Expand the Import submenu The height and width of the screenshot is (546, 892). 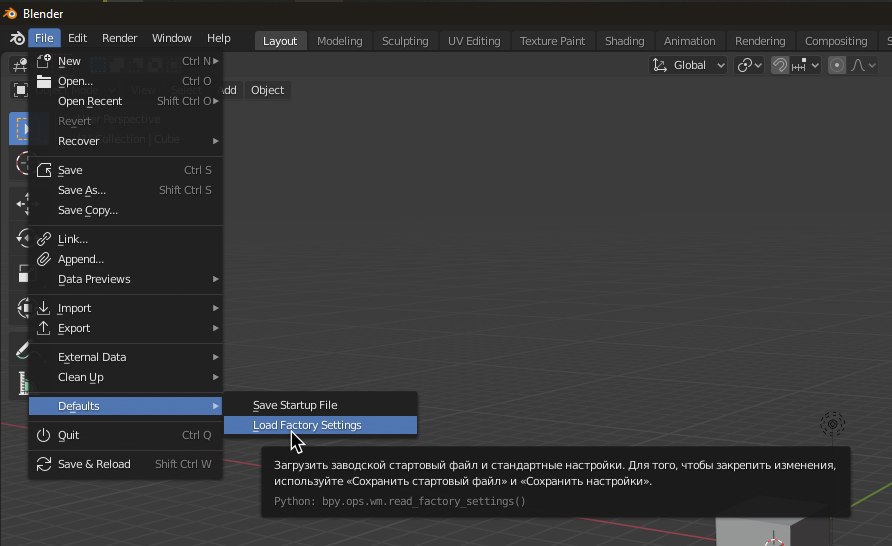(125, 308)
